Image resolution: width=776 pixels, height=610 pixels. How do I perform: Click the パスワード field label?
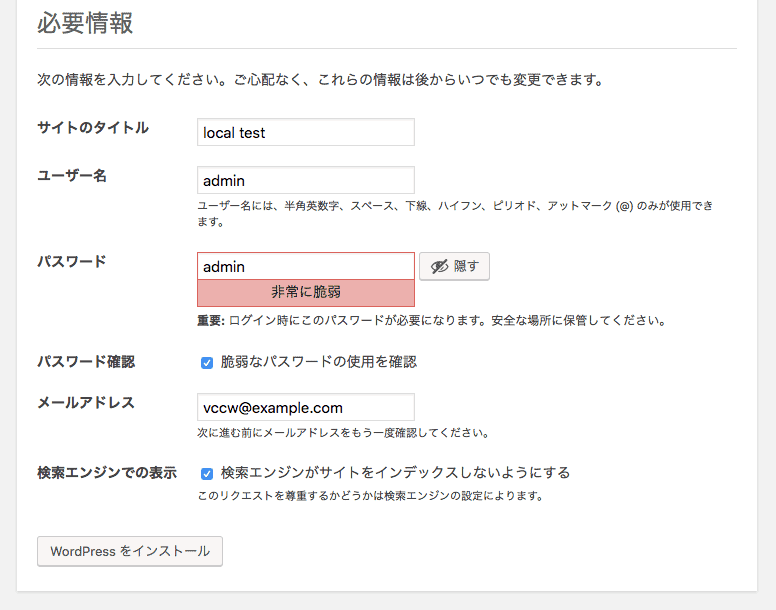[72, 261]
